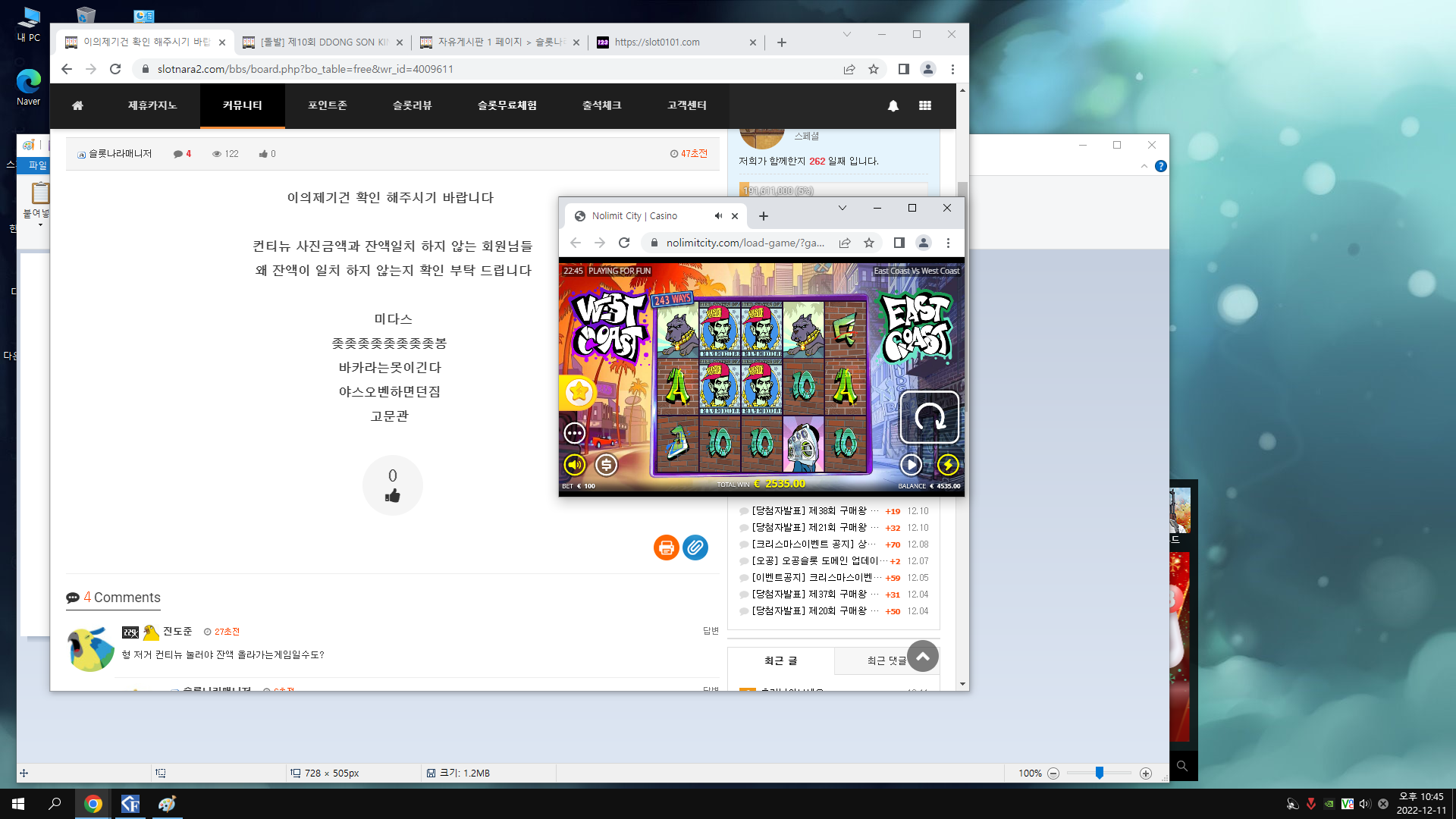Open Windows Start menu
The height and width of the screenshot is (819, 1456).
[18, 804]
